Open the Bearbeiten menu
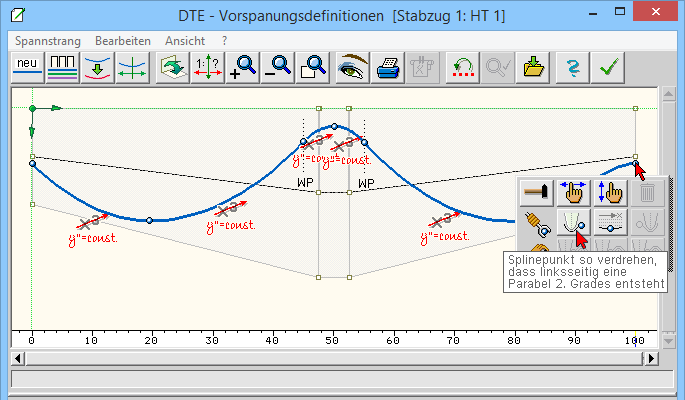 (123, 41)
